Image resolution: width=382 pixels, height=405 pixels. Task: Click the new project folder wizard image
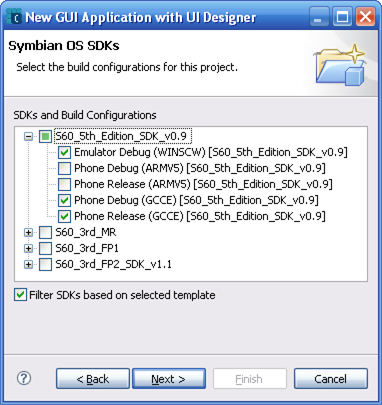pyautogui.click(x=340, y=64)
